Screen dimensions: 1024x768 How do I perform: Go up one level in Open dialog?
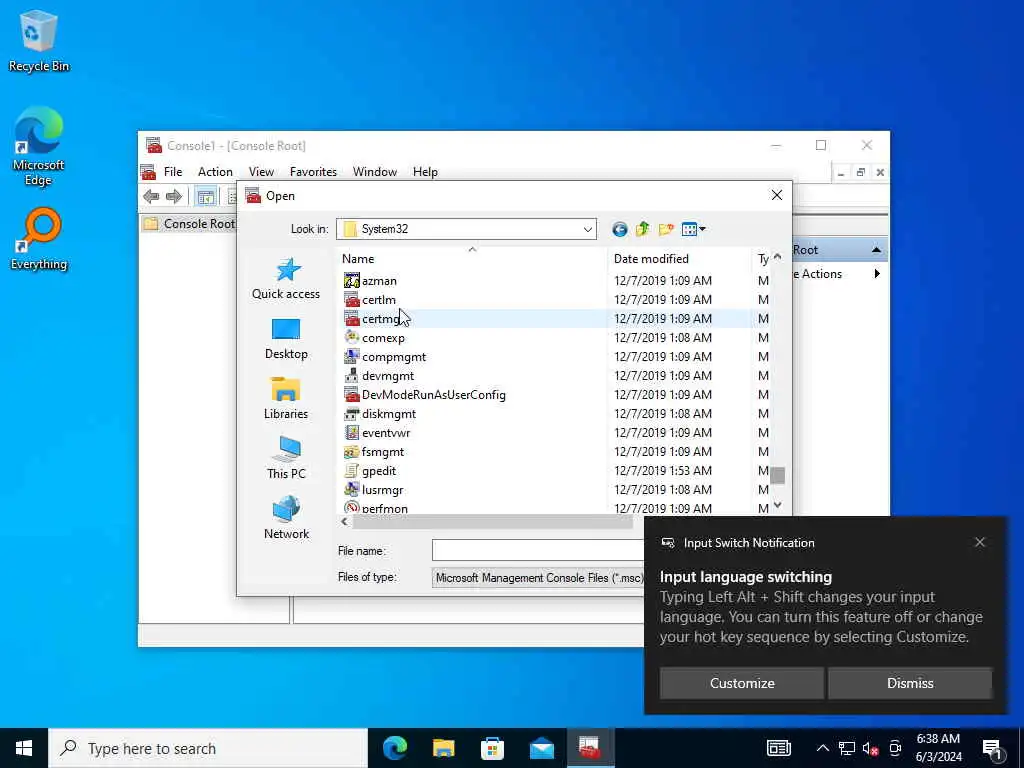click(x=643, y=229)
